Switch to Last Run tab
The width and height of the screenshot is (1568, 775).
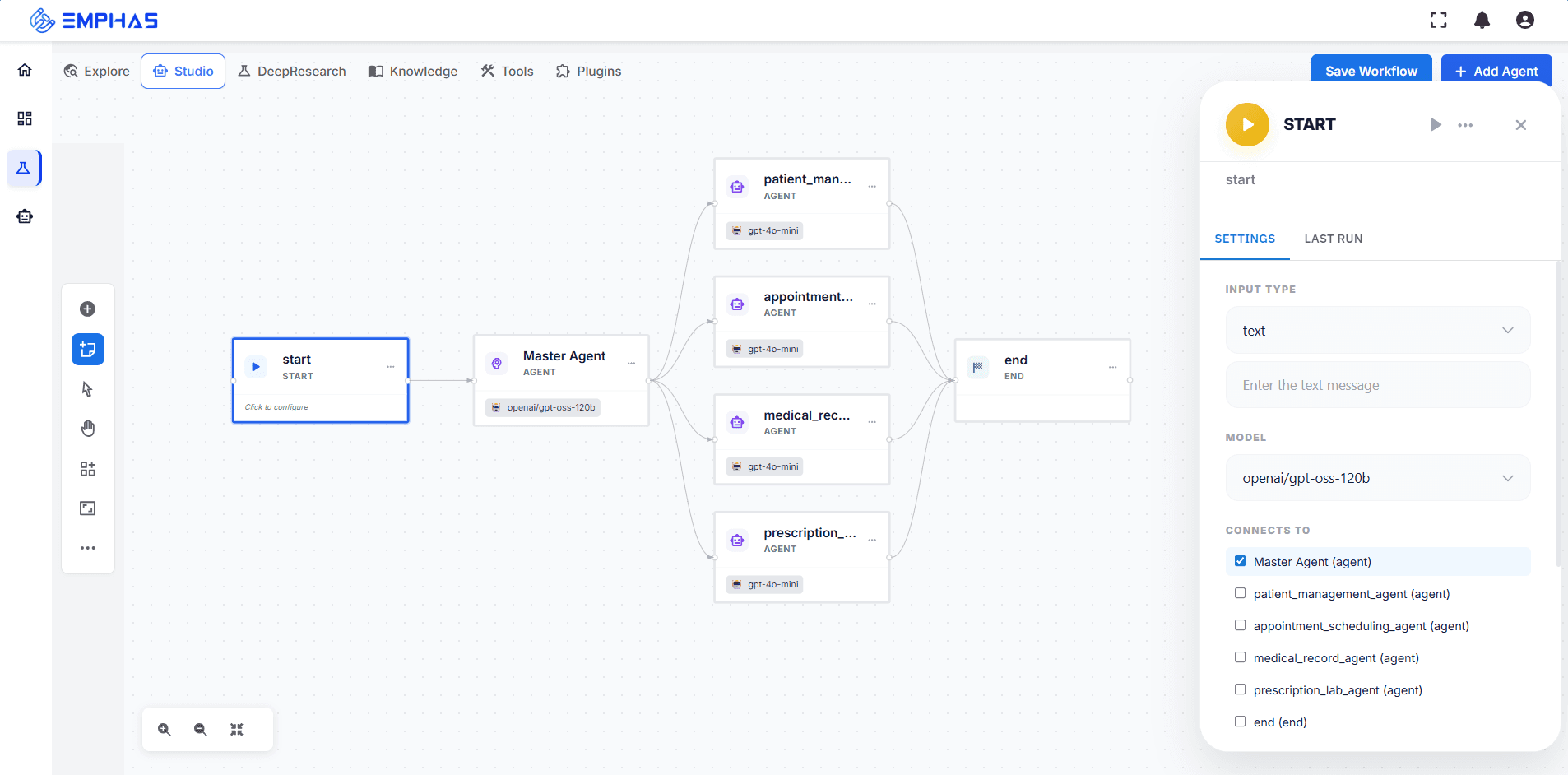(1334, 239)
